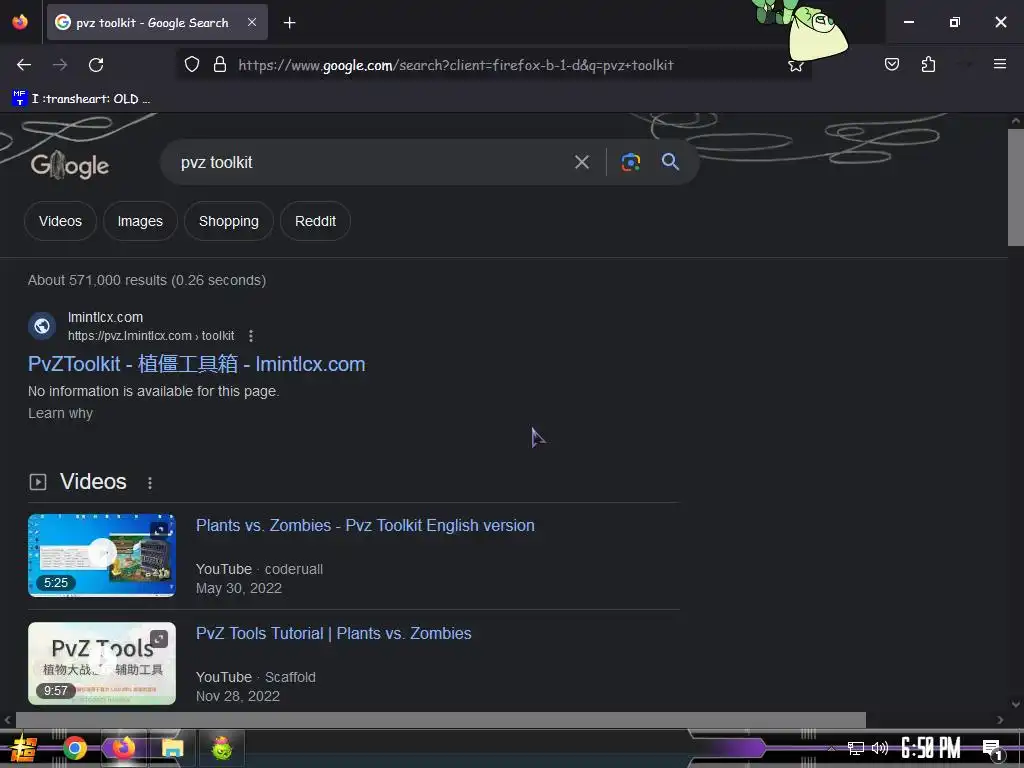
Task: Launch Chrome from the taskbar
Action: coord(74,748)
